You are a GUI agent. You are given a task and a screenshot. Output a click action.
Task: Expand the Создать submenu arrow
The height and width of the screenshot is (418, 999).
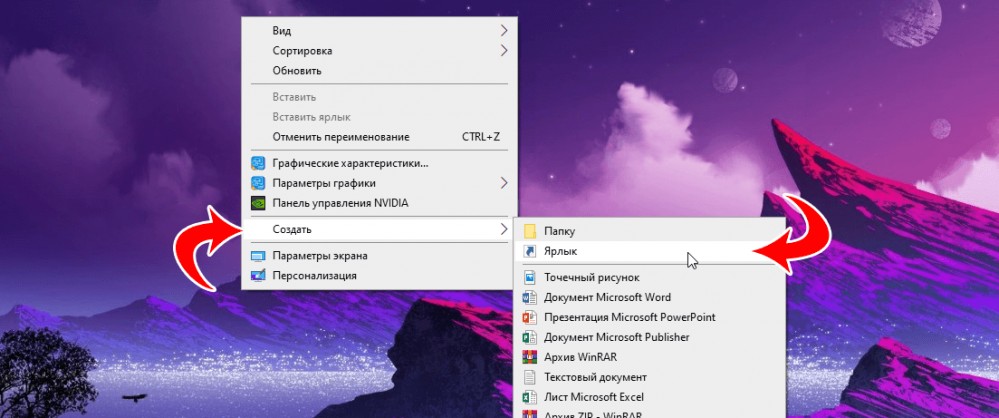[x=504, y=229]
